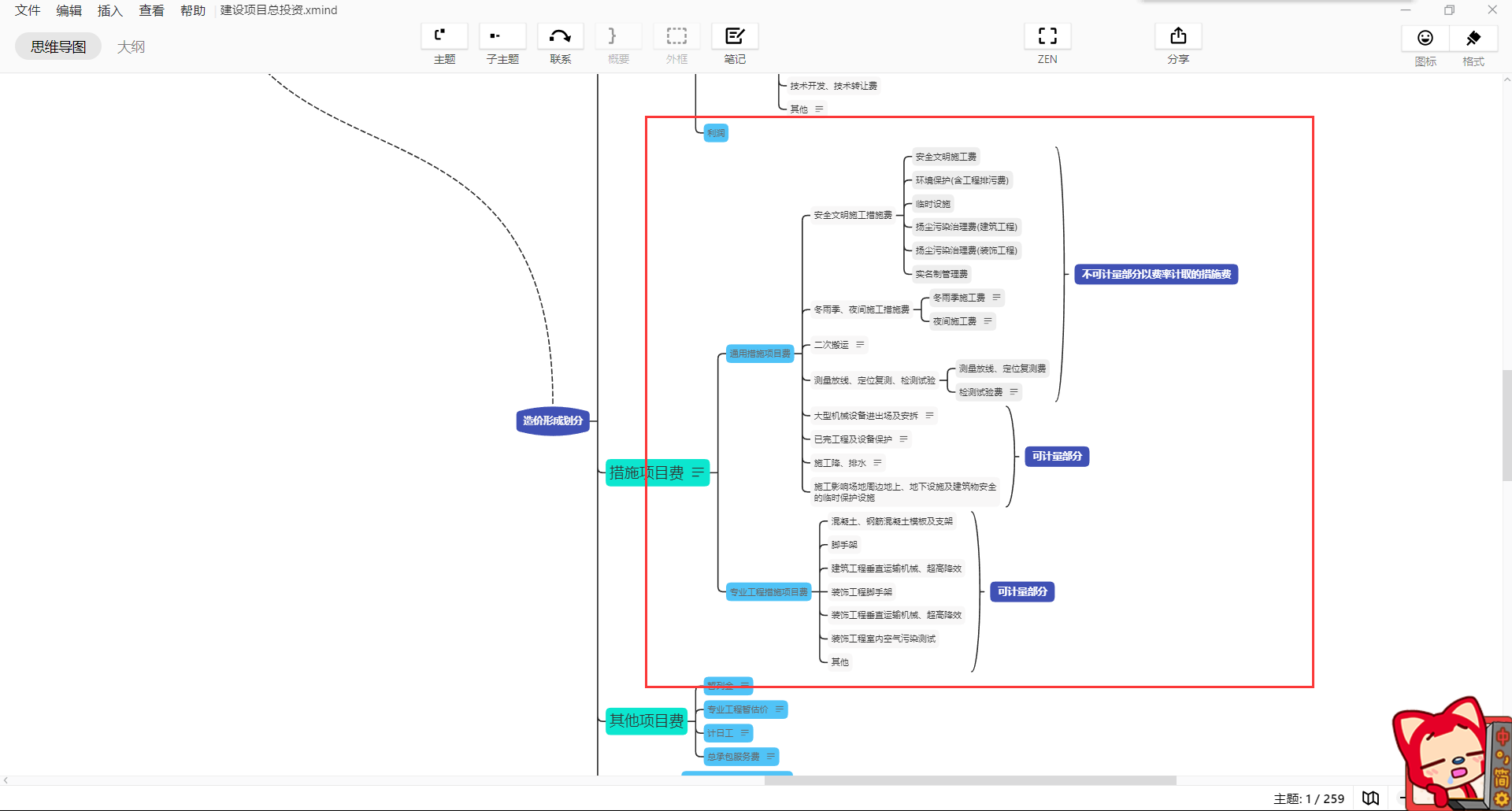Open the 笔记 (Notes) editor icon
Screen dimensions: 1512x811
735,36
